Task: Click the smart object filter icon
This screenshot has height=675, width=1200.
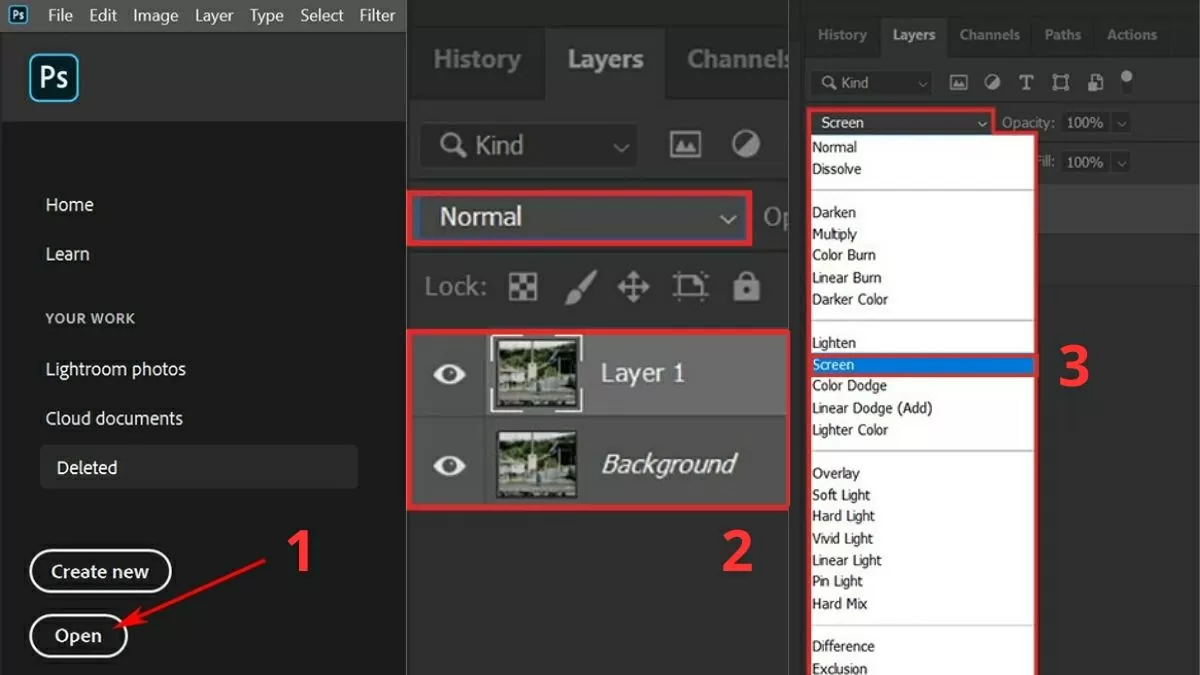Action: pos(1095,82)
